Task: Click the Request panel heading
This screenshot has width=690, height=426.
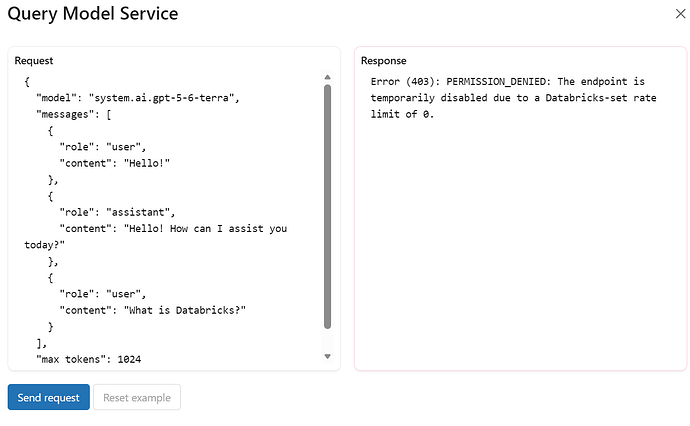Action: coord(34,61)
